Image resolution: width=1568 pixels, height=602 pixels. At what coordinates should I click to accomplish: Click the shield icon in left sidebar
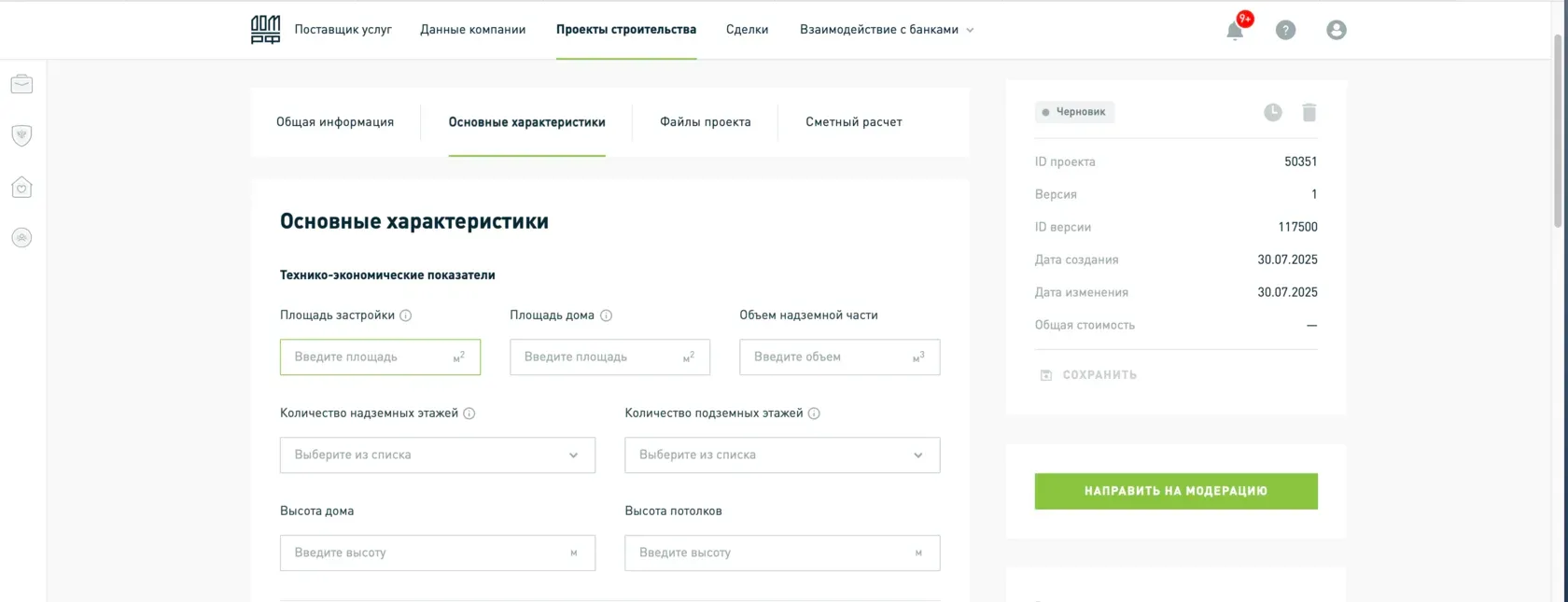pos(21,135)
